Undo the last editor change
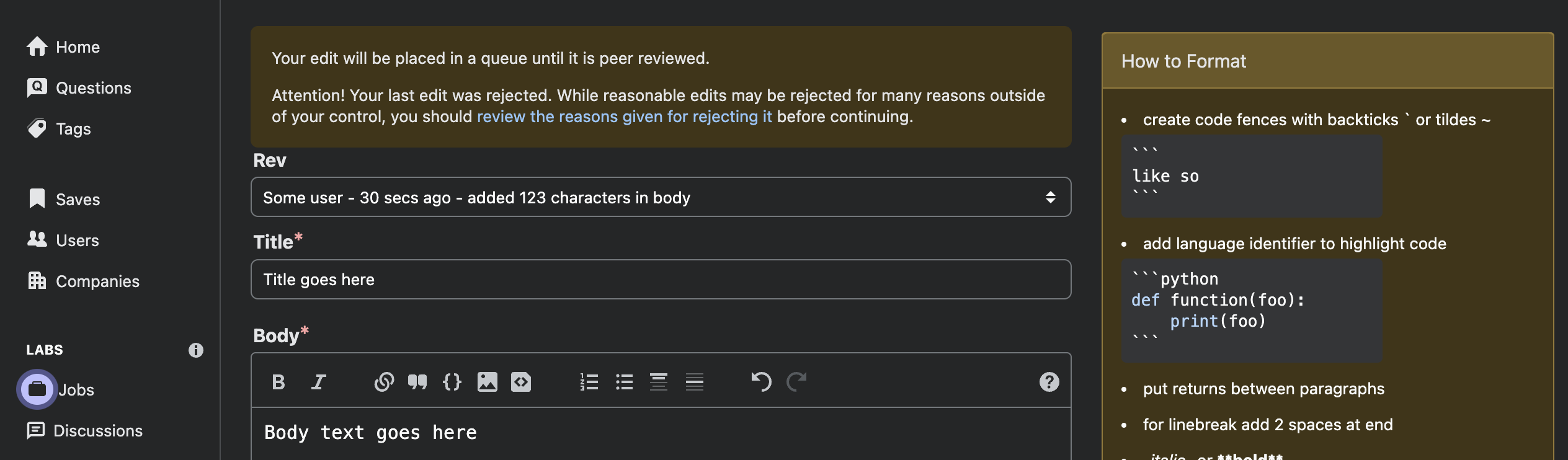This screenshot has height=460, width=1568. pos(761,382)
